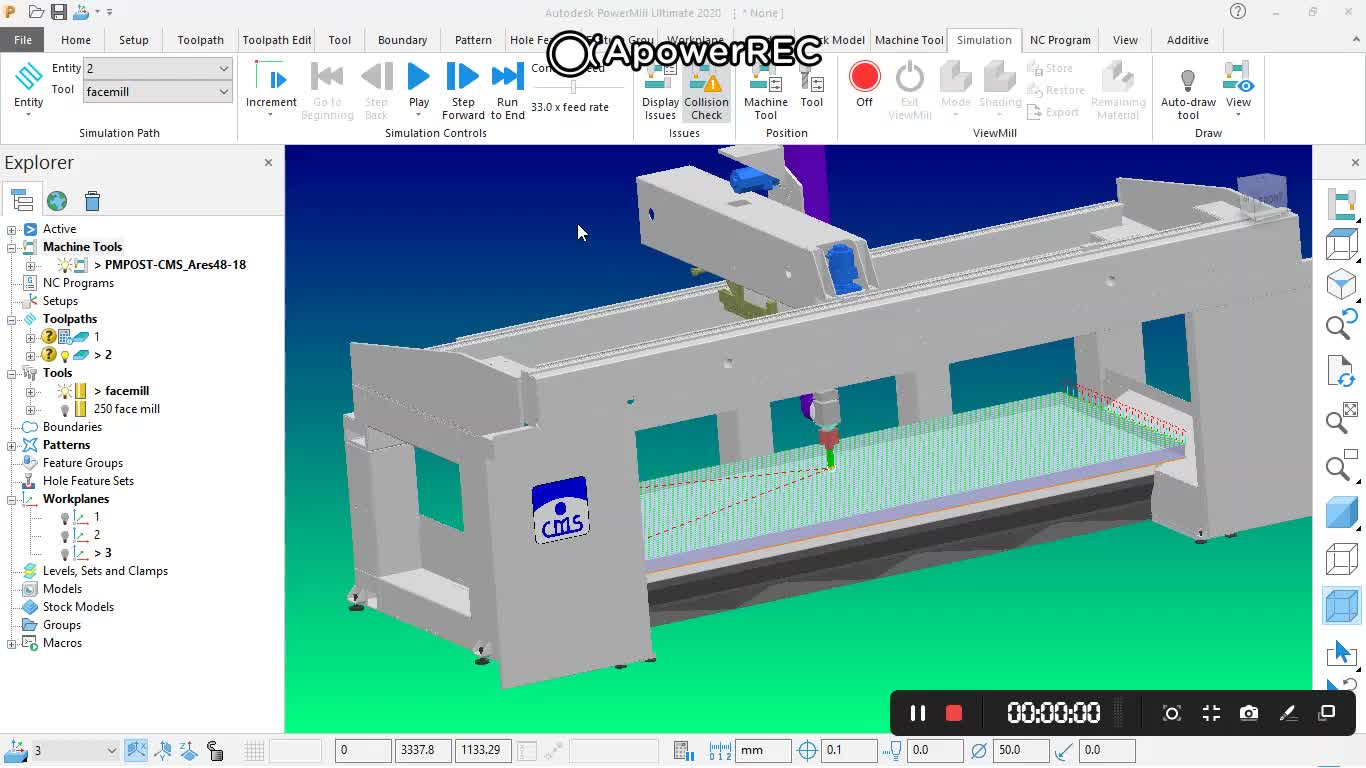Switch to the Toolpath ribbon tab
The image size is (1366, 768).
coord(201,40)
